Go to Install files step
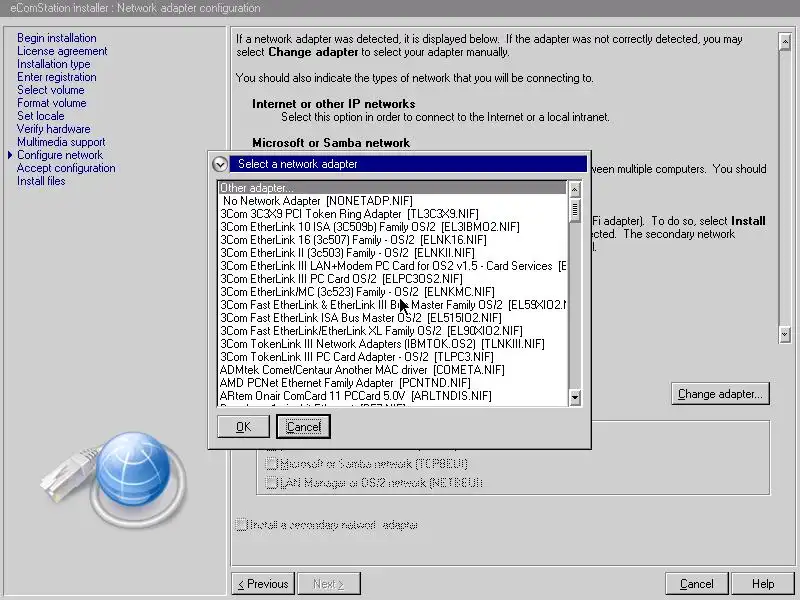The height and width of the screenshot is (600, 800). [x=41, y=181]
